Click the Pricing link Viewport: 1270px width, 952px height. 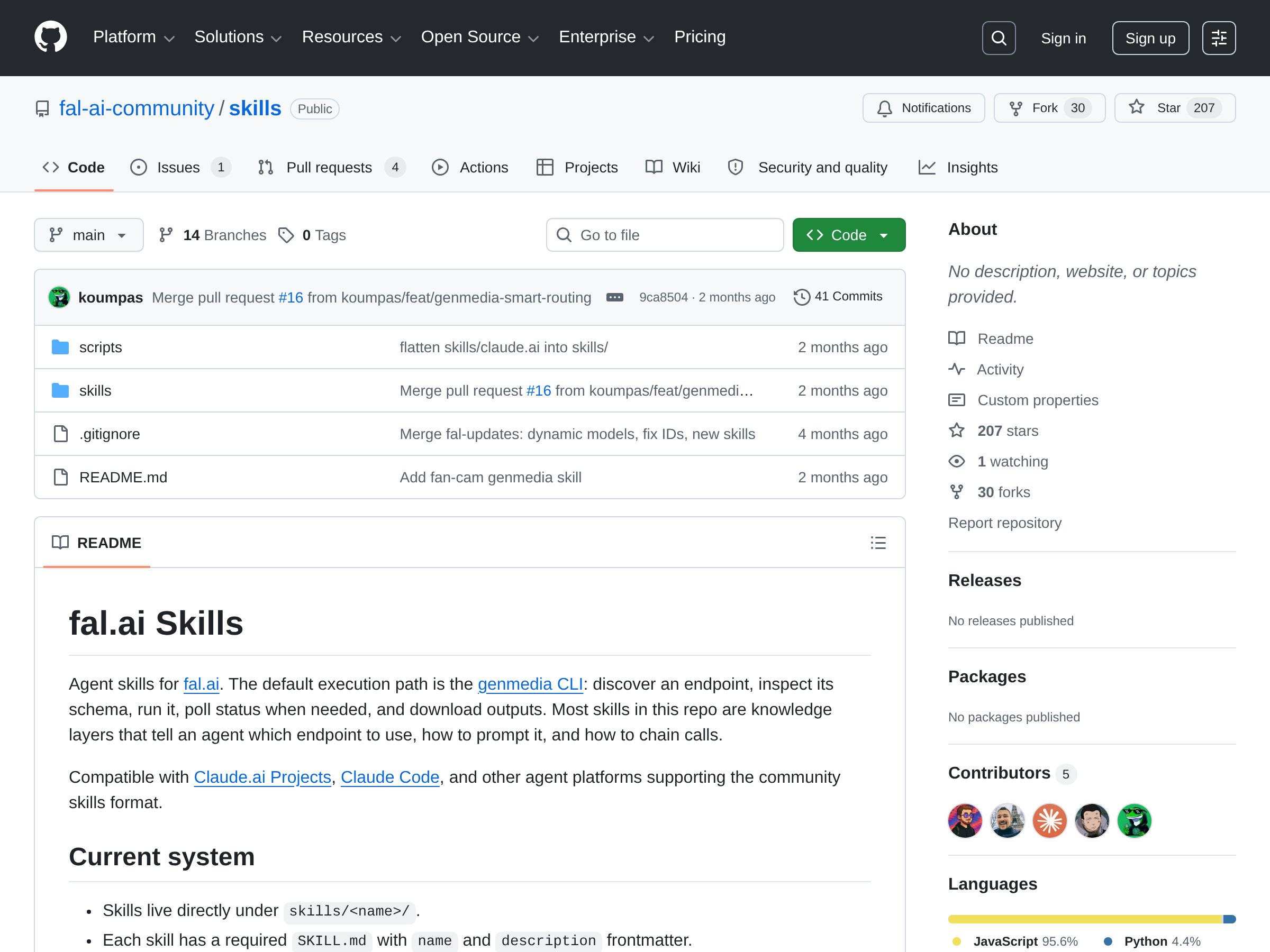point(700,38)
